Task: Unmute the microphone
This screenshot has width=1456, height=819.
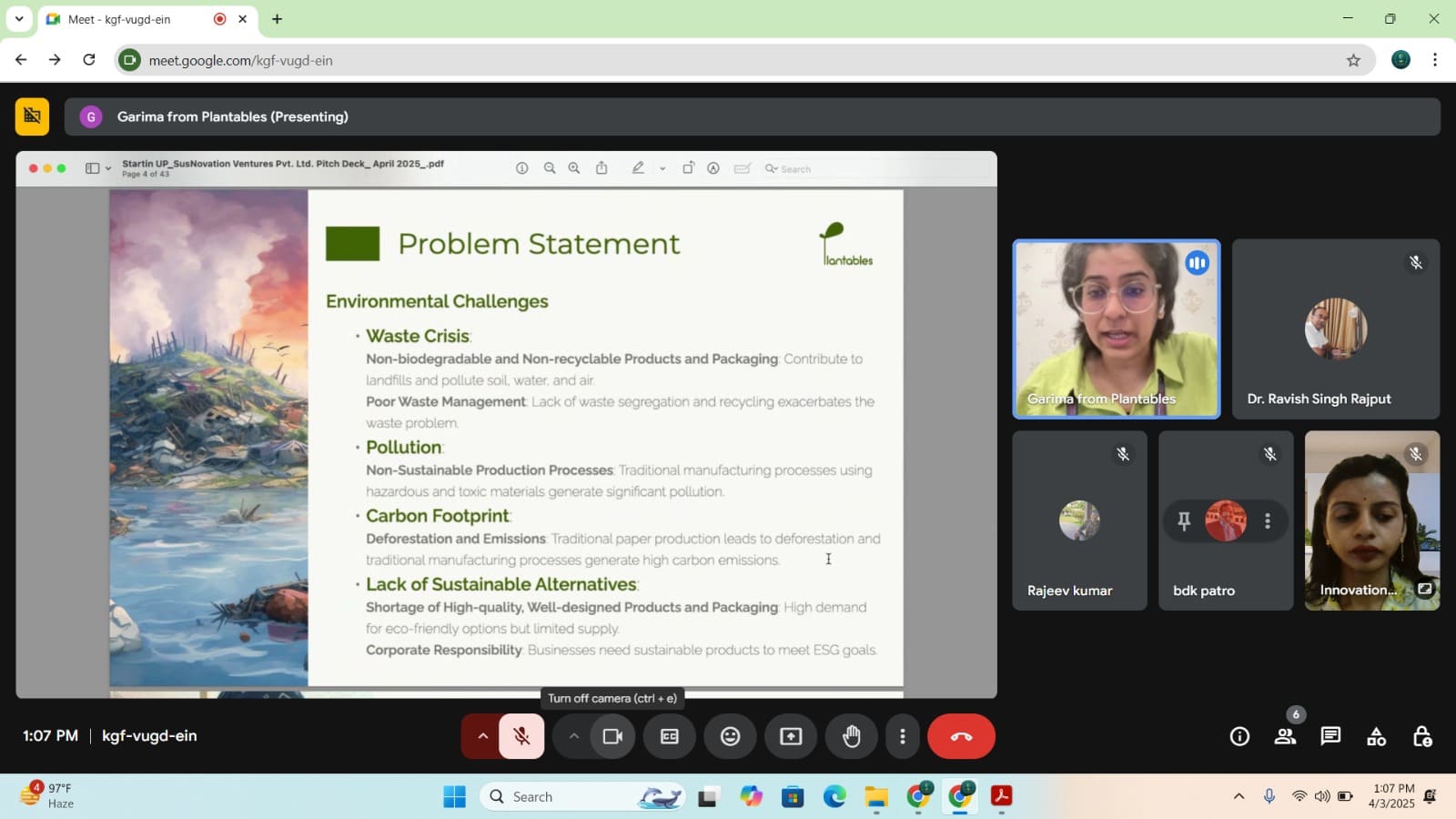Action: pyautogui.click(x=521, y=736)
